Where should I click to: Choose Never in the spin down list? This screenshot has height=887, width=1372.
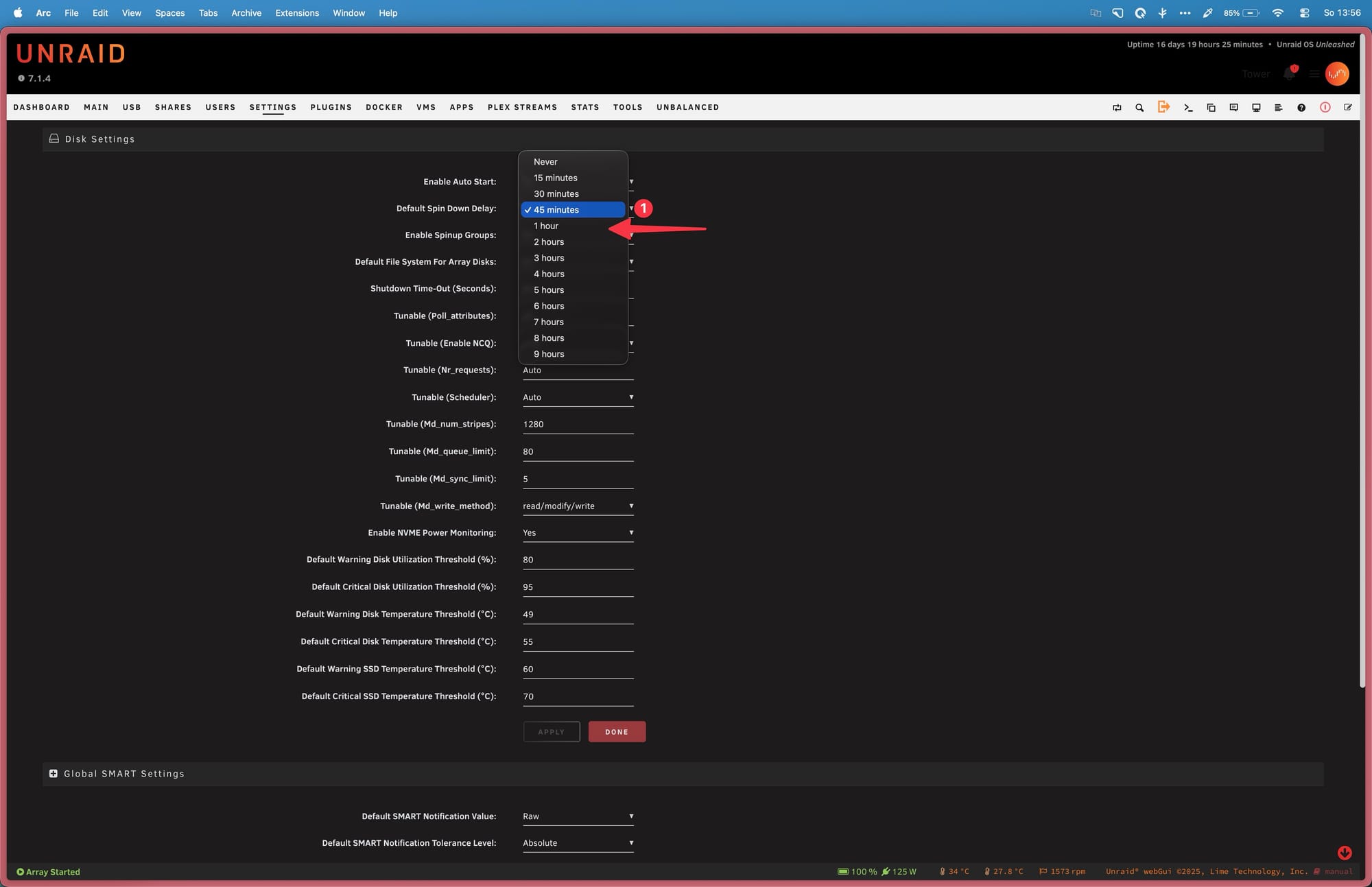[545, 162]
